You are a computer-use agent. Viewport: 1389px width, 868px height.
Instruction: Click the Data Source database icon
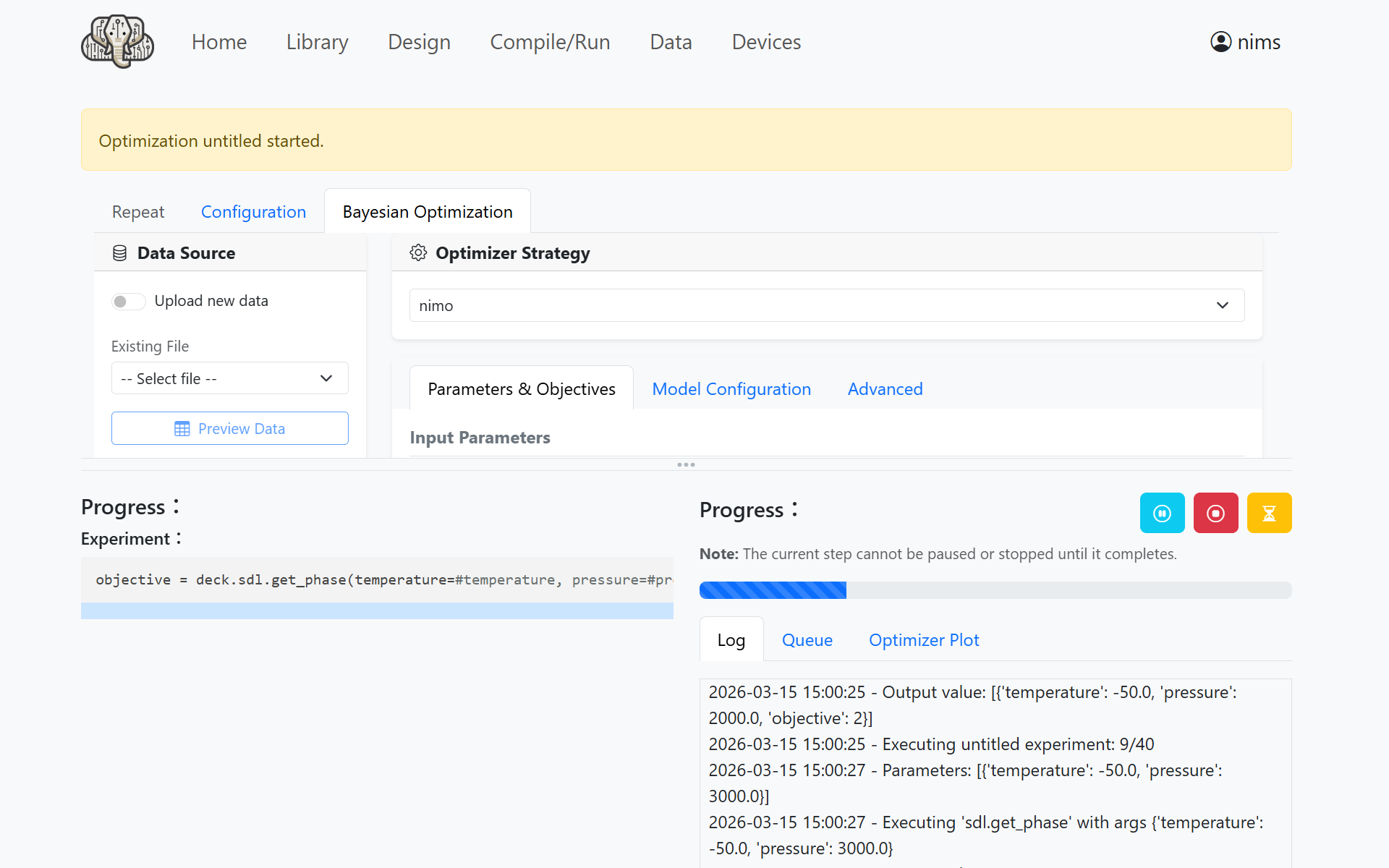[120, 253]
